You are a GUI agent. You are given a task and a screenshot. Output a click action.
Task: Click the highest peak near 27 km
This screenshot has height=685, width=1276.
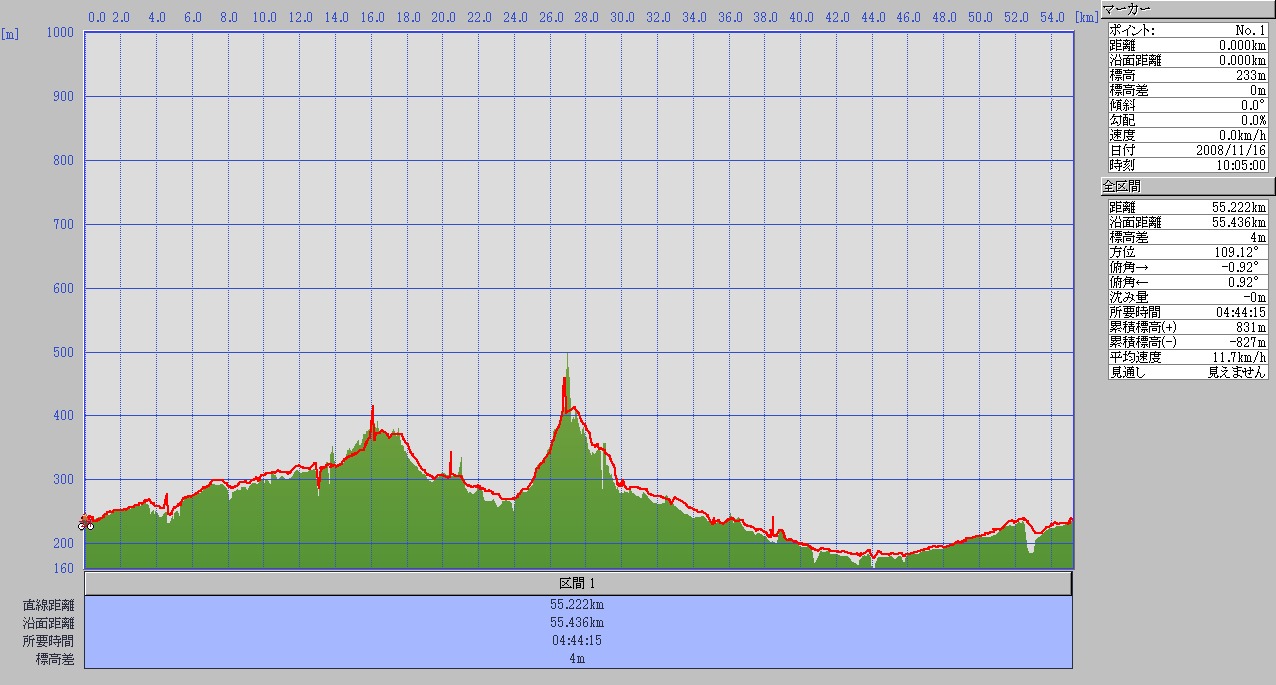pyautogui.click(x=568, y=356)
